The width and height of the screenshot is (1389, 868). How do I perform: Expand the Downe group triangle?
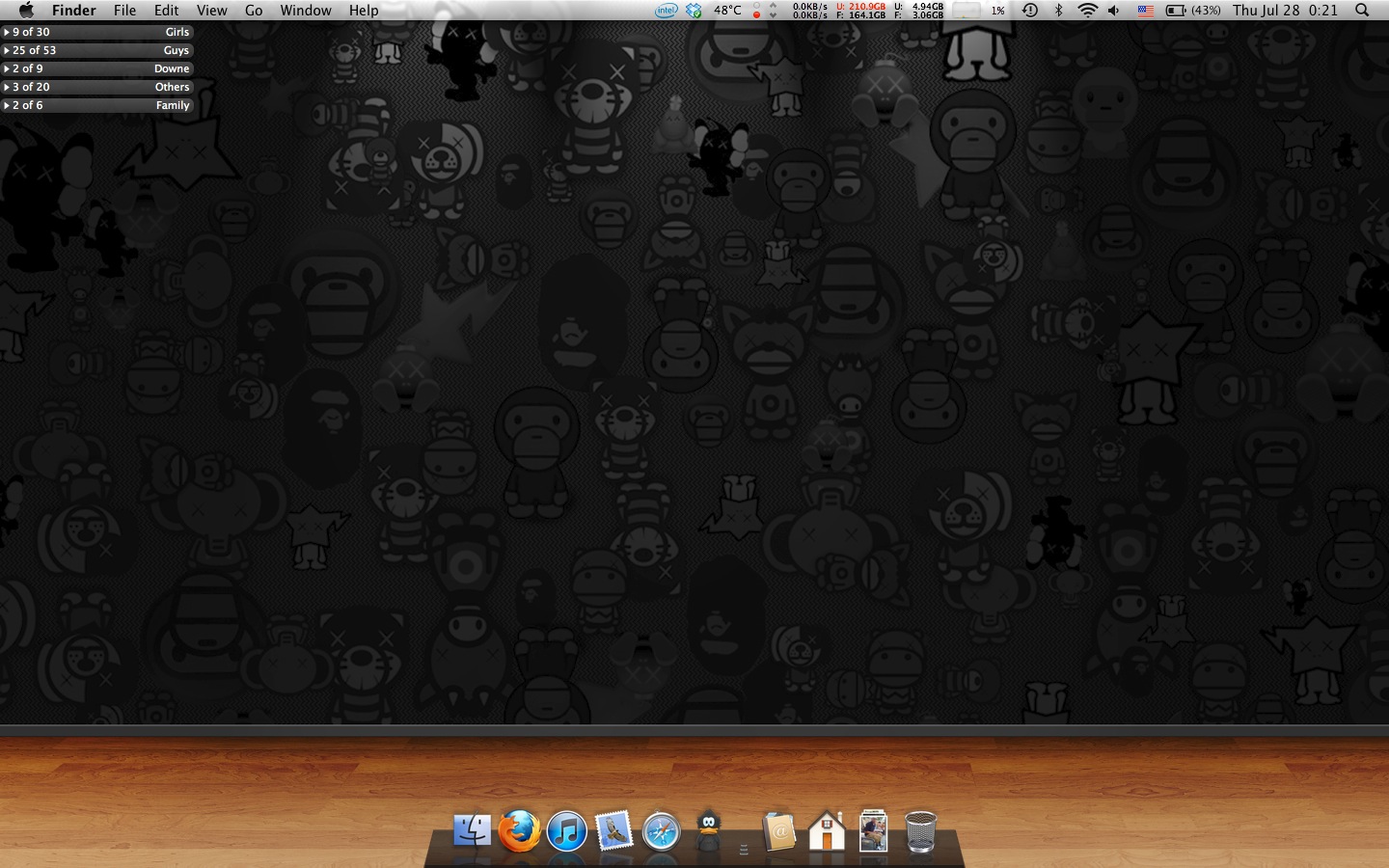point(7,68)
